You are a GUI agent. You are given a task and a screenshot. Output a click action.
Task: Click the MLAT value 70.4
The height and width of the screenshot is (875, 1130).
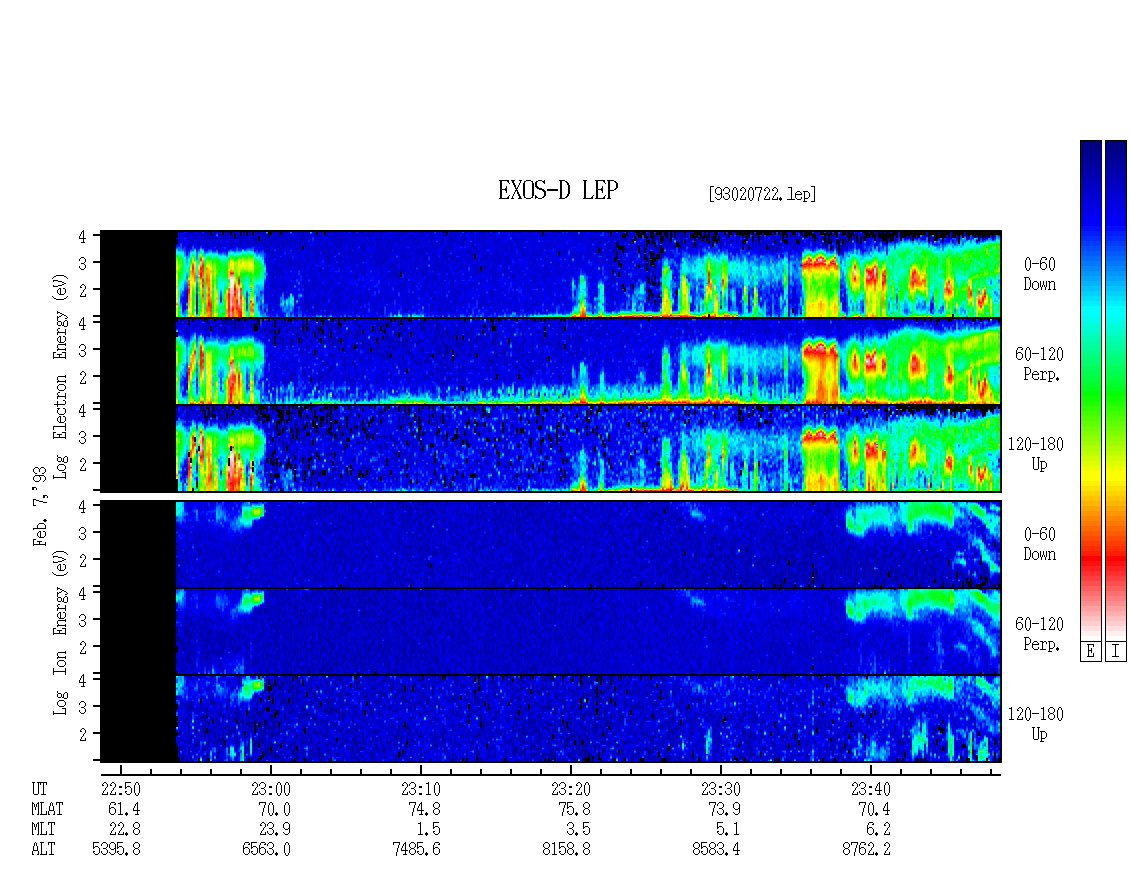click(x=874, y=809)
